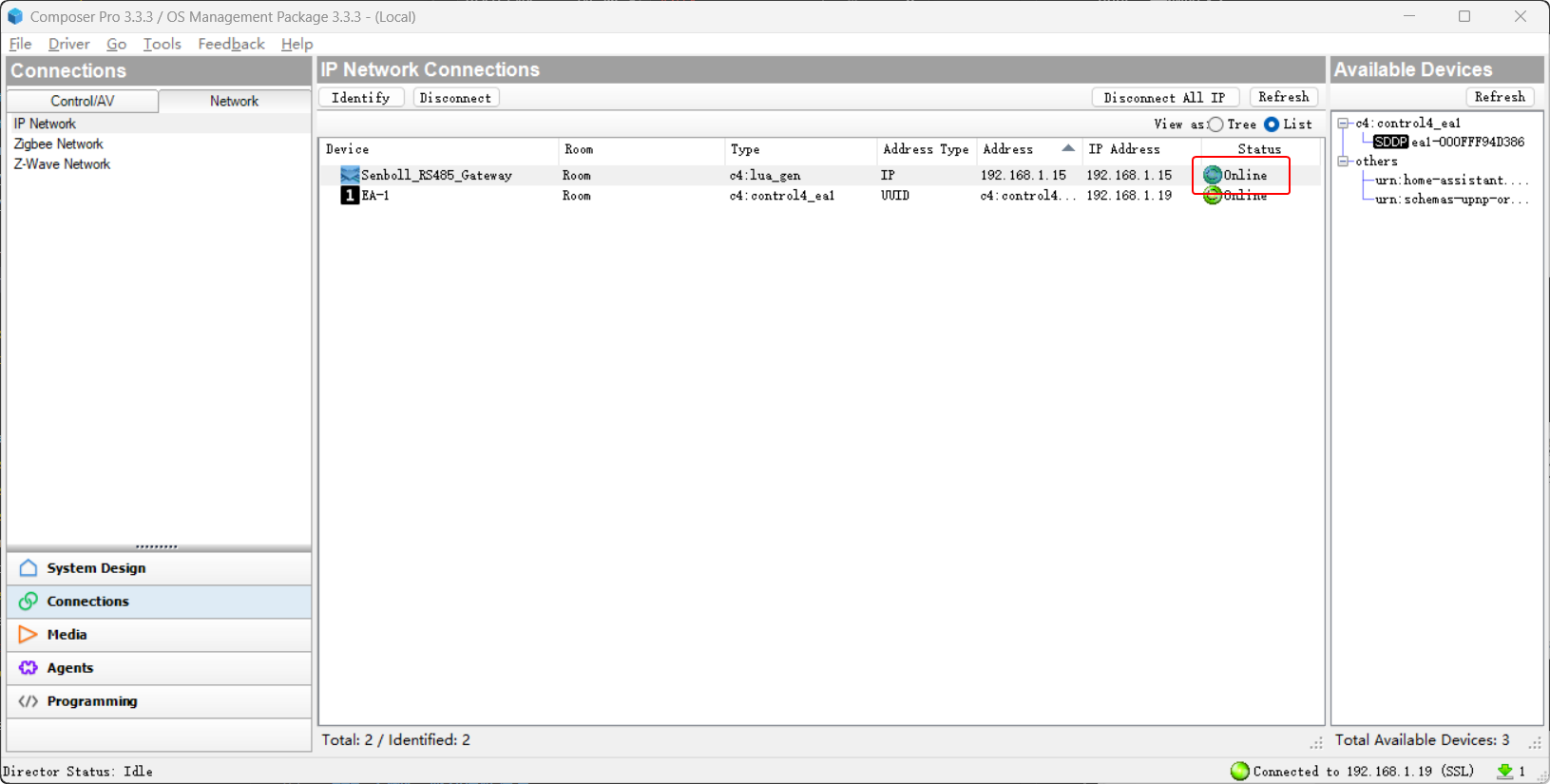Viewport: 1550px width, 784px height.
Task: Click the c4:control4_ea1 type cell in table
Action: pyautogui.click(x=782, y=196)
